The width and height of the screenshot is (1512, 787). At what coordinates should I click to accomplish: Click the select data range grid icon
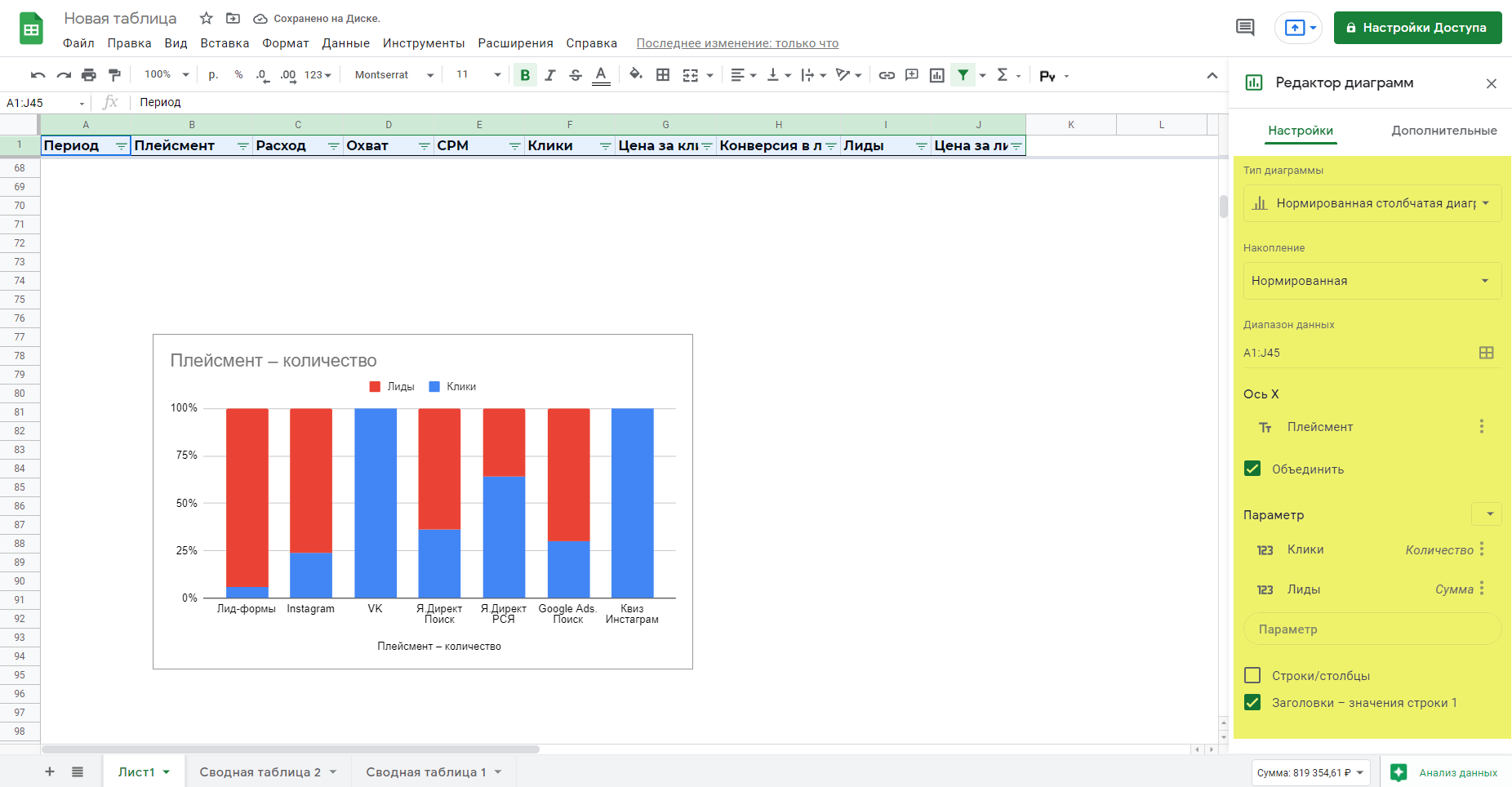[x=1486, y=353]
